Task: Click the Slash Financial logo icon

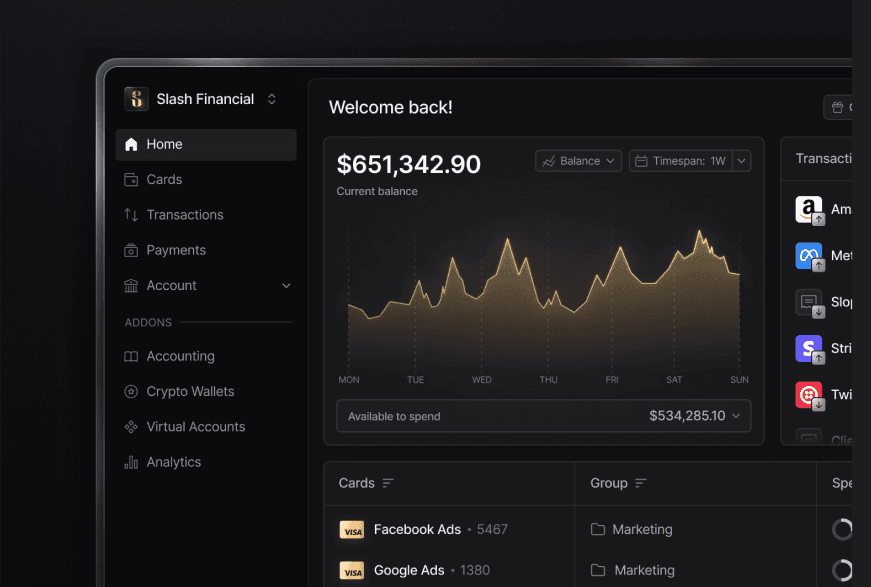Action: [136, 99]
